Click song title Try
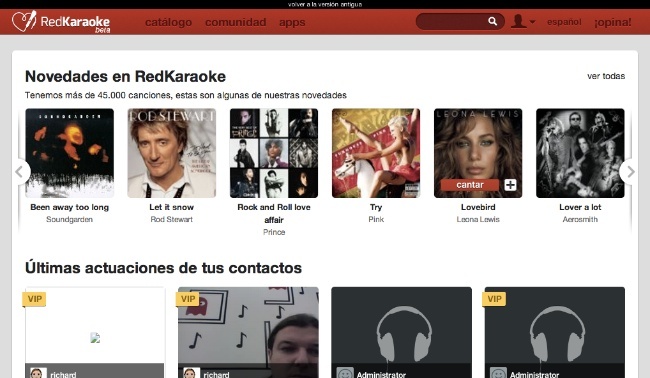 pyautogui.click(x=376, y=207)
